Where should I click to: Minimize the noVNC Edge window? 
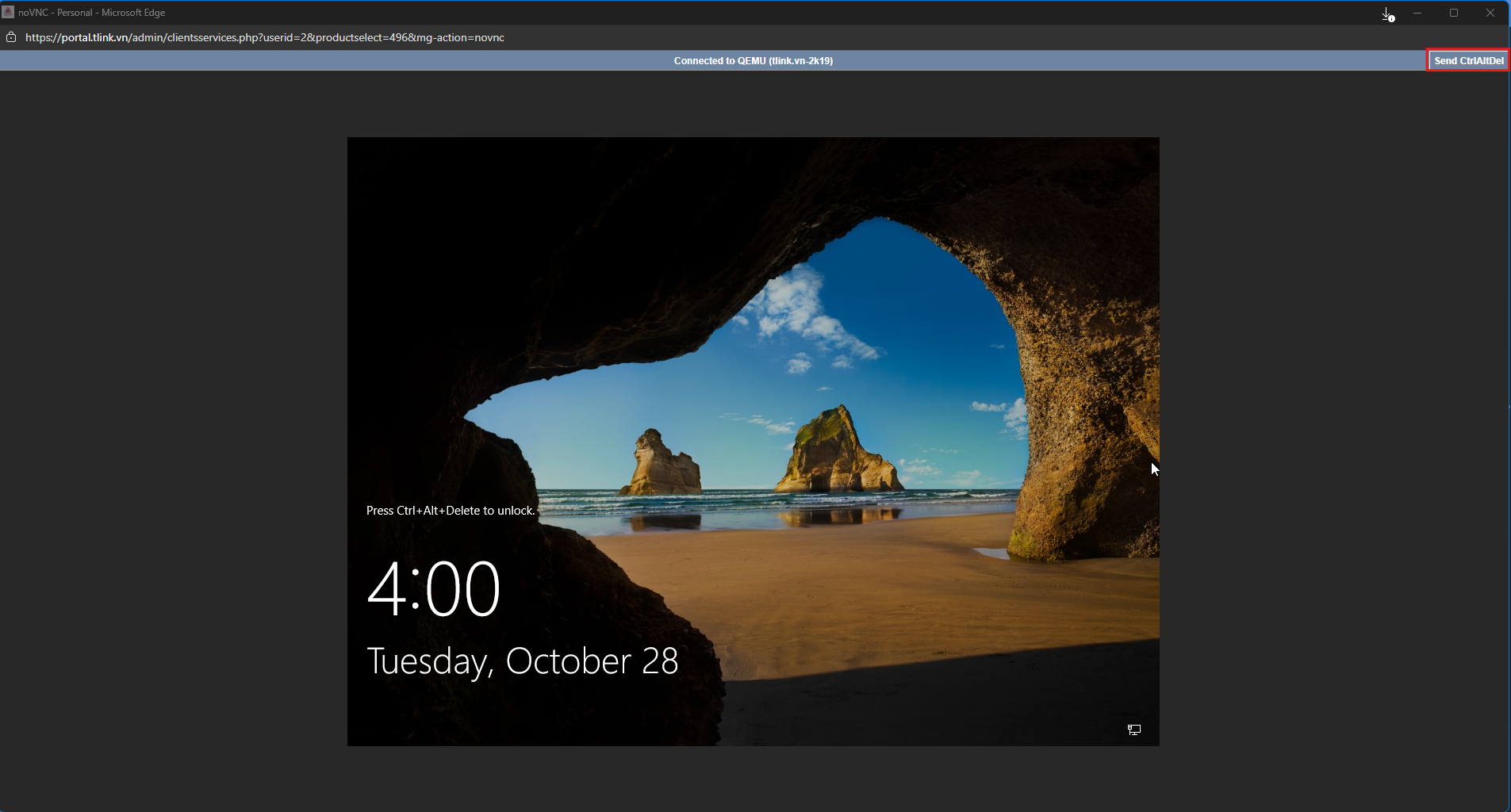tap(1417, 13)
